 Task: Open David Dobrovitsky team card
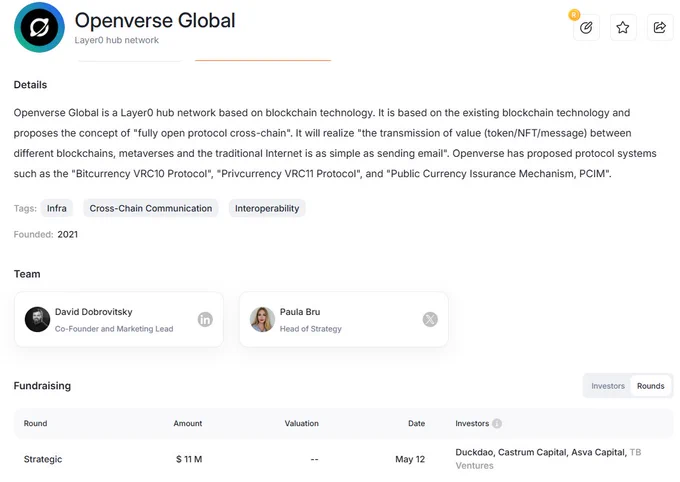click(119, 319)
